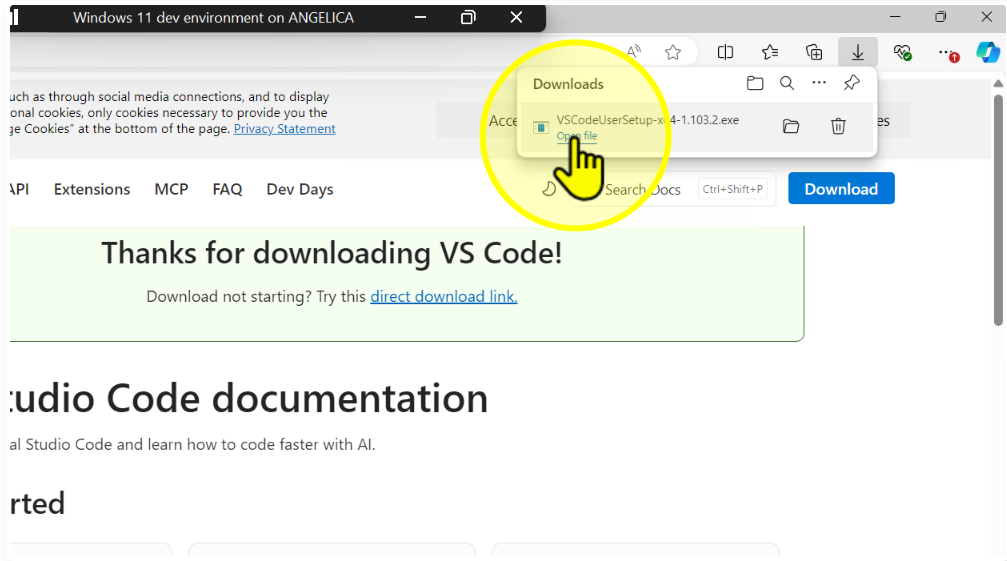Image resolution: width=1007 pixels, height=561 pixels.
Task: Restore the ANGELICA VM connection window
Action: pos(468,17)
